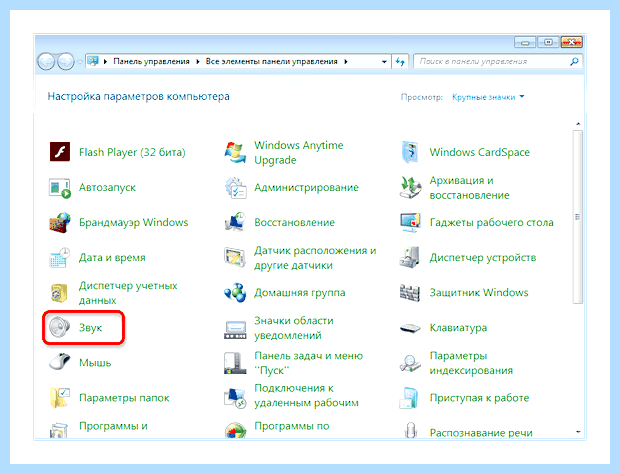Image resolution: width=620 pixels, height=474 pixels.
Task: Open the Датчик расположения icon
Action: [235, 257]
